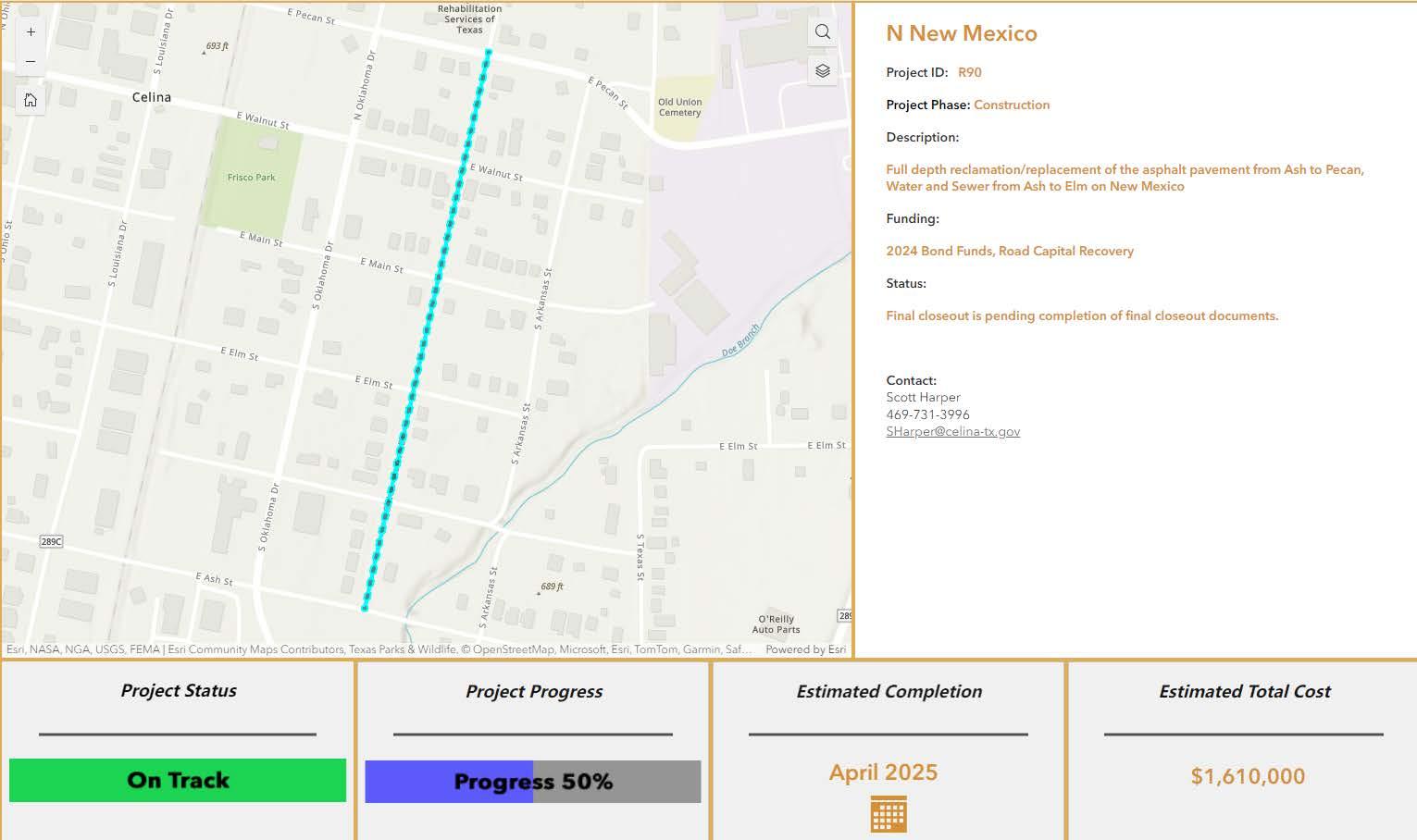Click the Esri map attribution text

(x=370, y=649)
